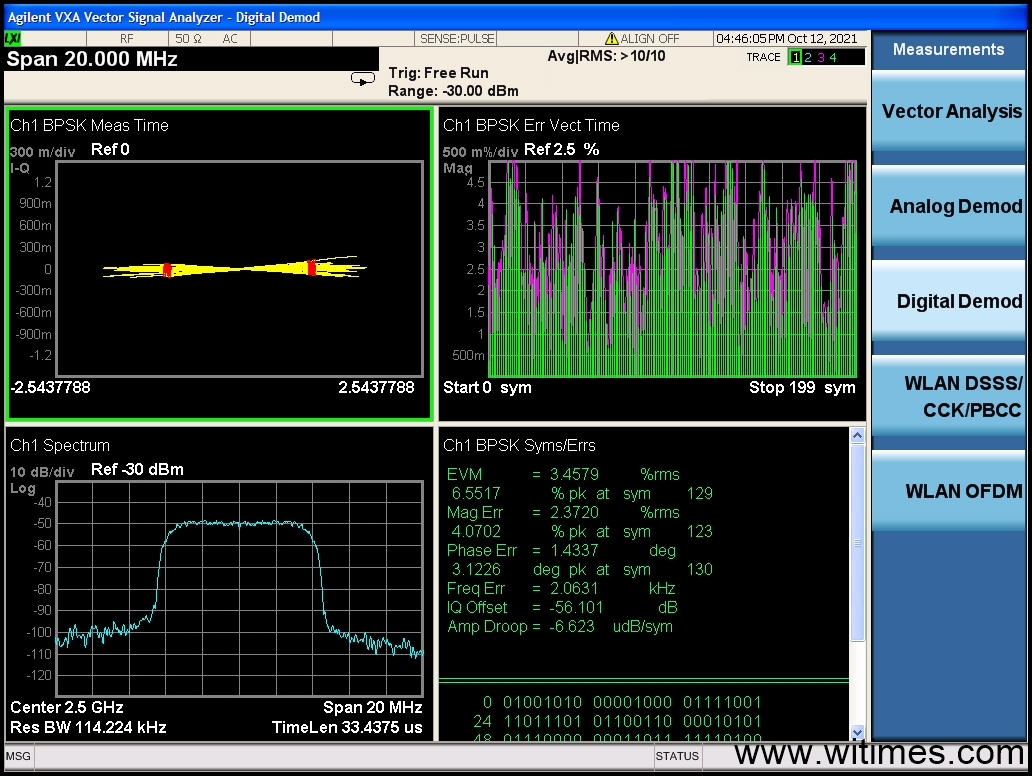Click the Span 20.000 MHz entry field
This screenshot has height=776, width=1032.
tap(92, 59)
